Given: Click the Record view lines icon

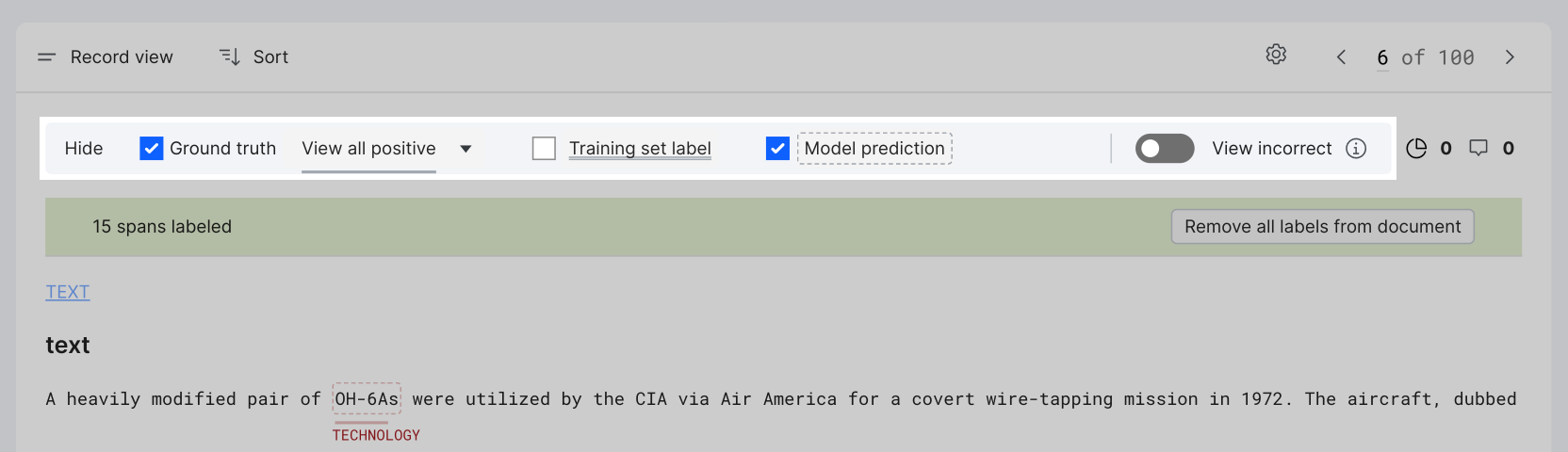Looking at the screenshot, I should (x=46, y=57).
